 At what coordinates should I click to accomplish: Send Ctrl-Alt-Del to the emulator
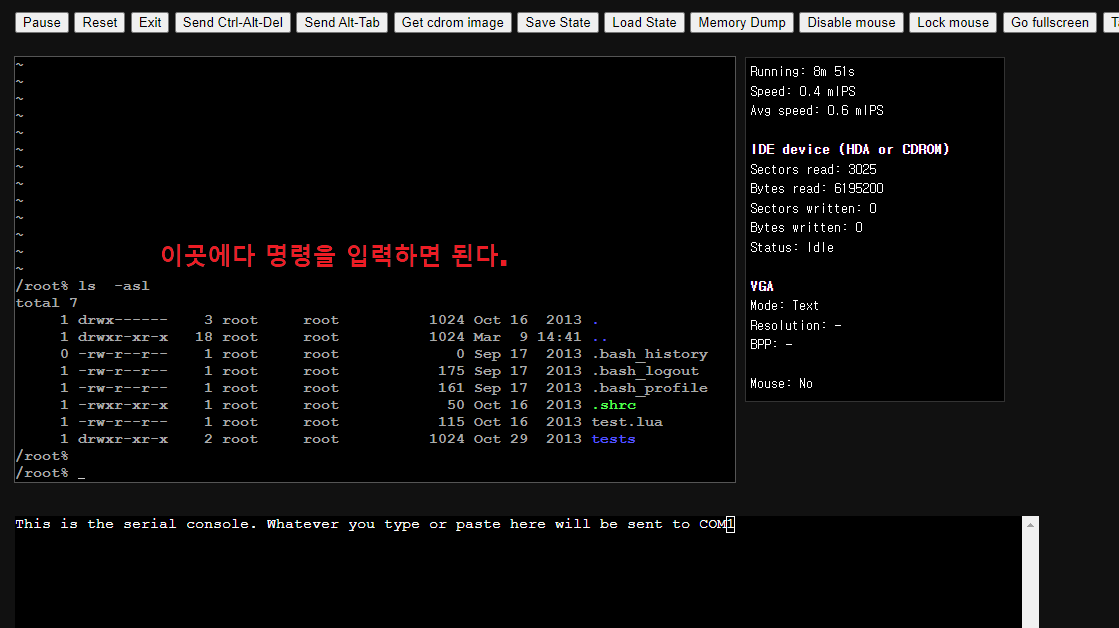[x=233, y=23]
